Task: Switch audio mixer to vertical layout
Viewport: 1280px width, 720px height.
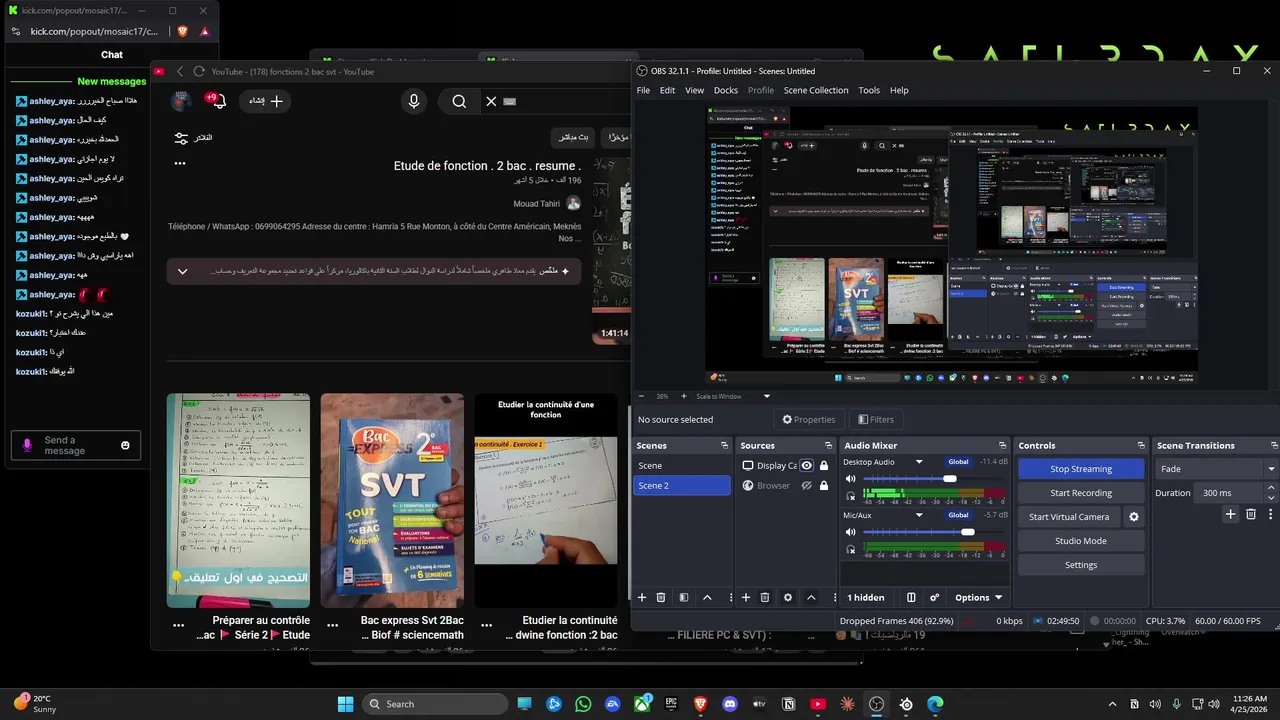Action: click(x=911, y=597)
